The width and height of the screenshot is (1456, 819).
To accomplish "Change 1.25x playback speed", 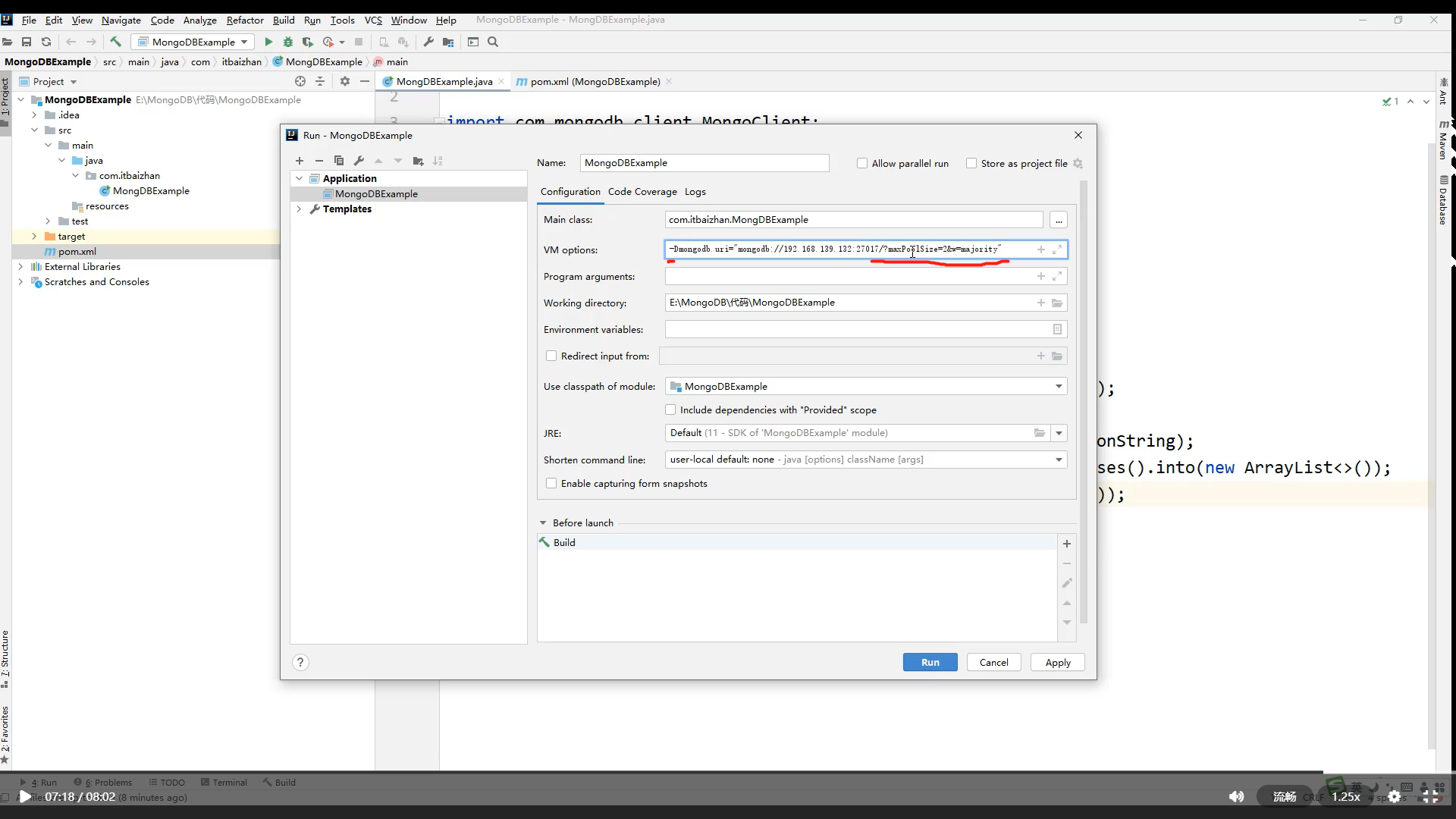I will pyautogui.click(x=1346, y=796).
